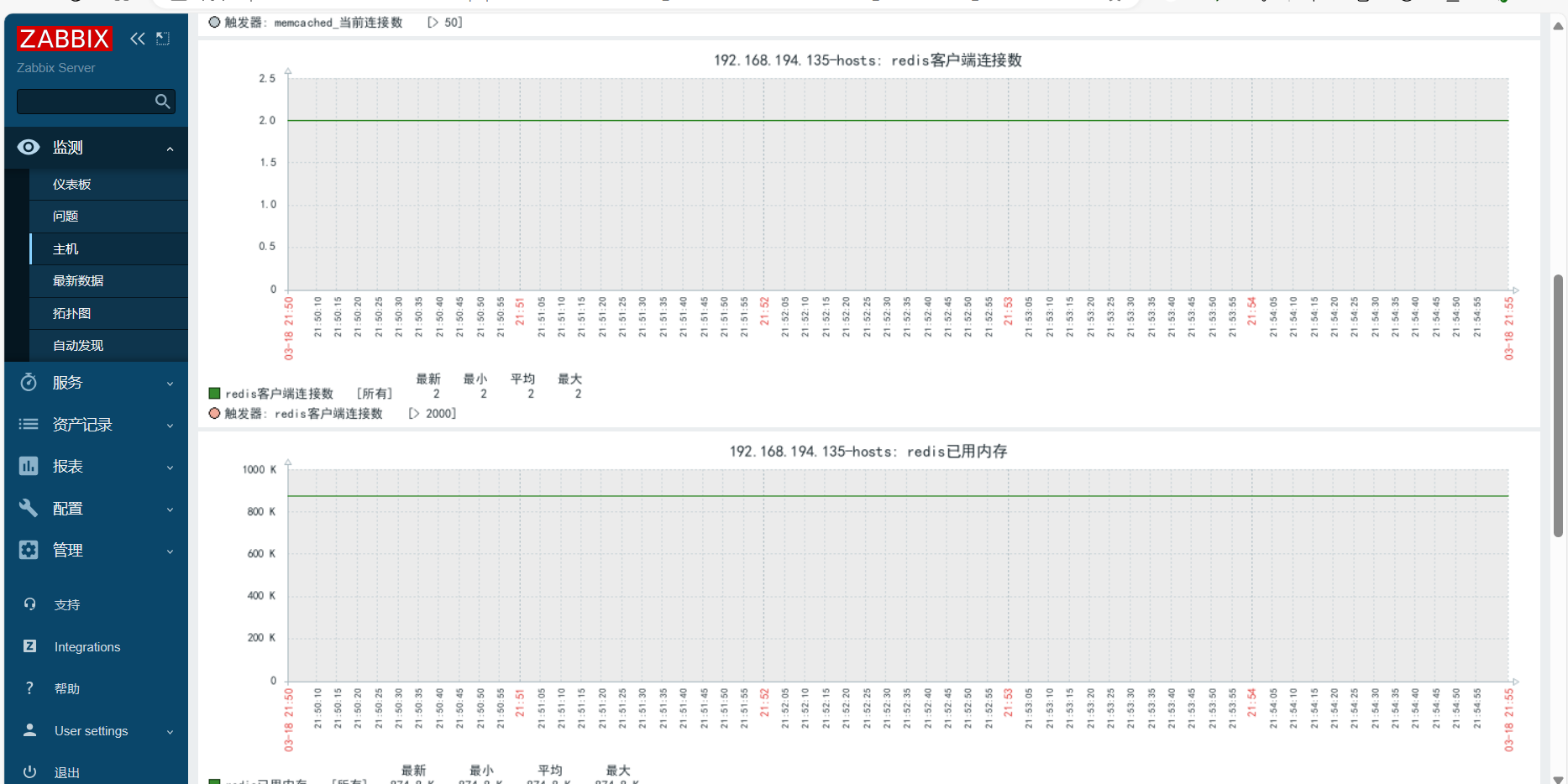Expand the 服务 menu chevron

point(170,384)
